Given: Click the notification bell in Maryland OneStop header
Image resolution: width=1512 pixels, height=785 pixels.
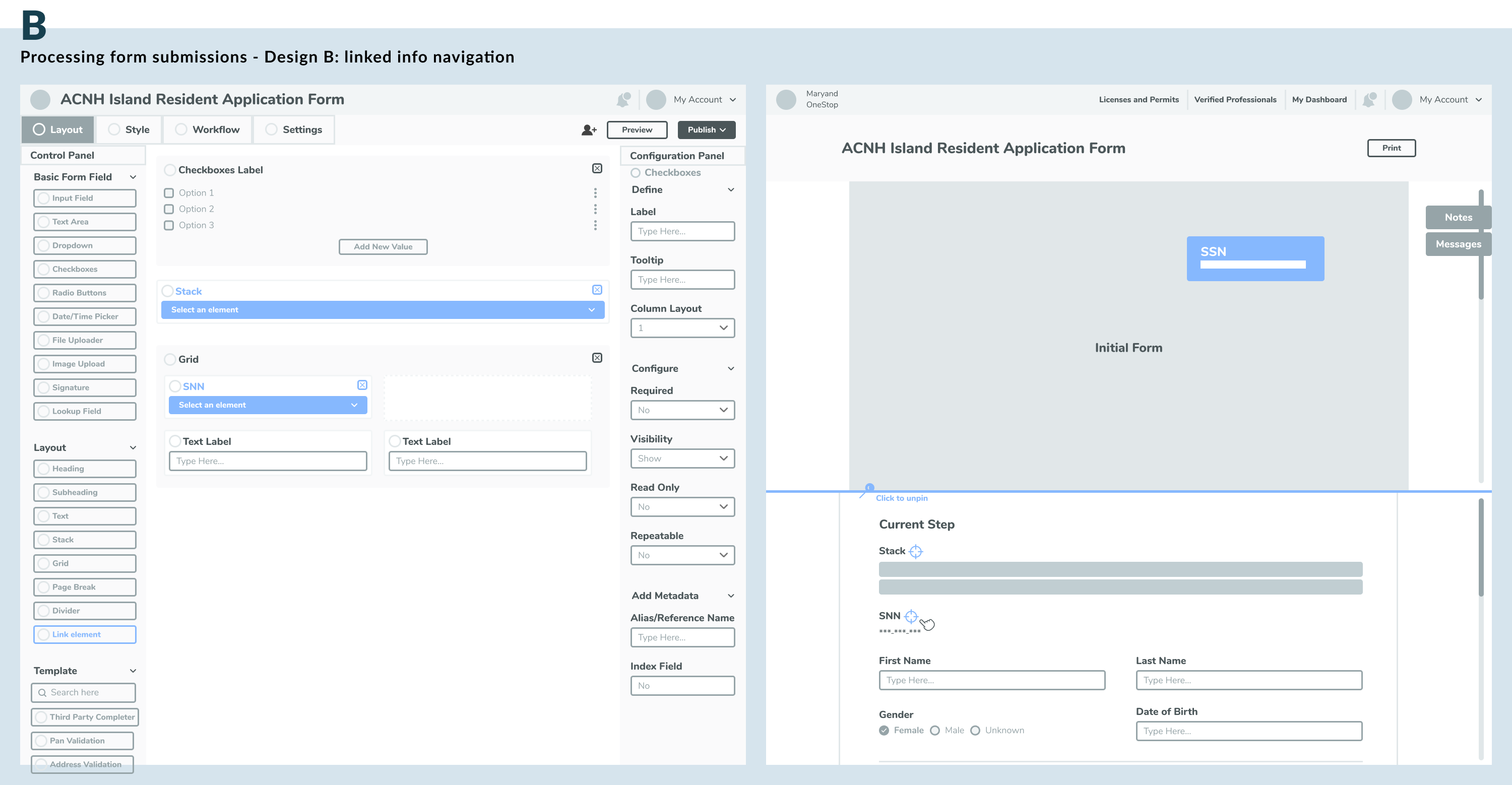Looking at the screenshot, I should (x=1369, y=100).
